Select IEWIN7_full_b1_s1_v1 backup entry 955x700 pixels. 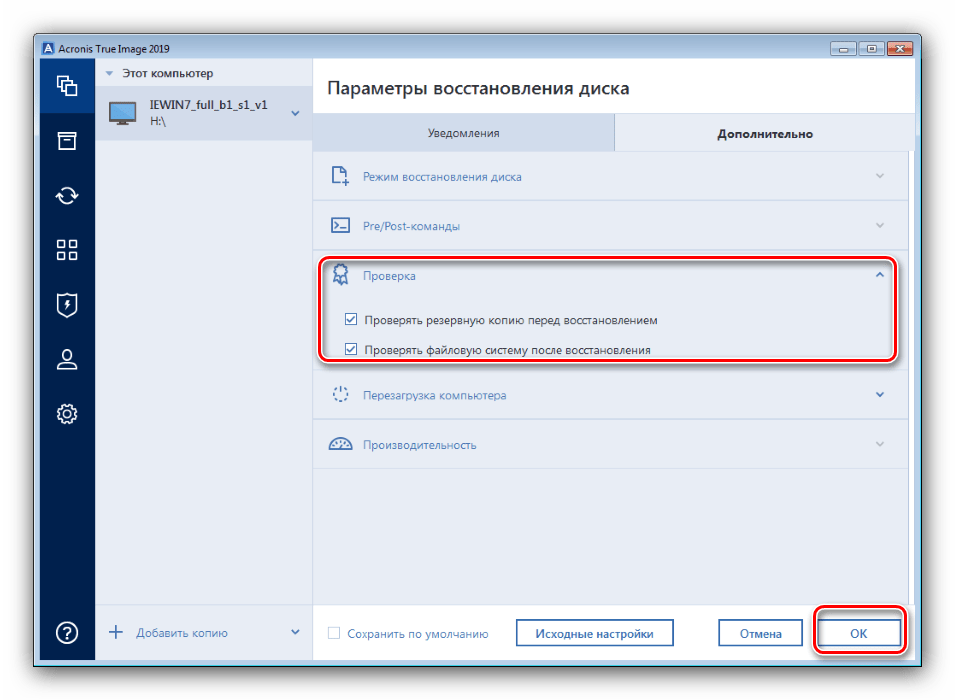(x=204, y=113)
